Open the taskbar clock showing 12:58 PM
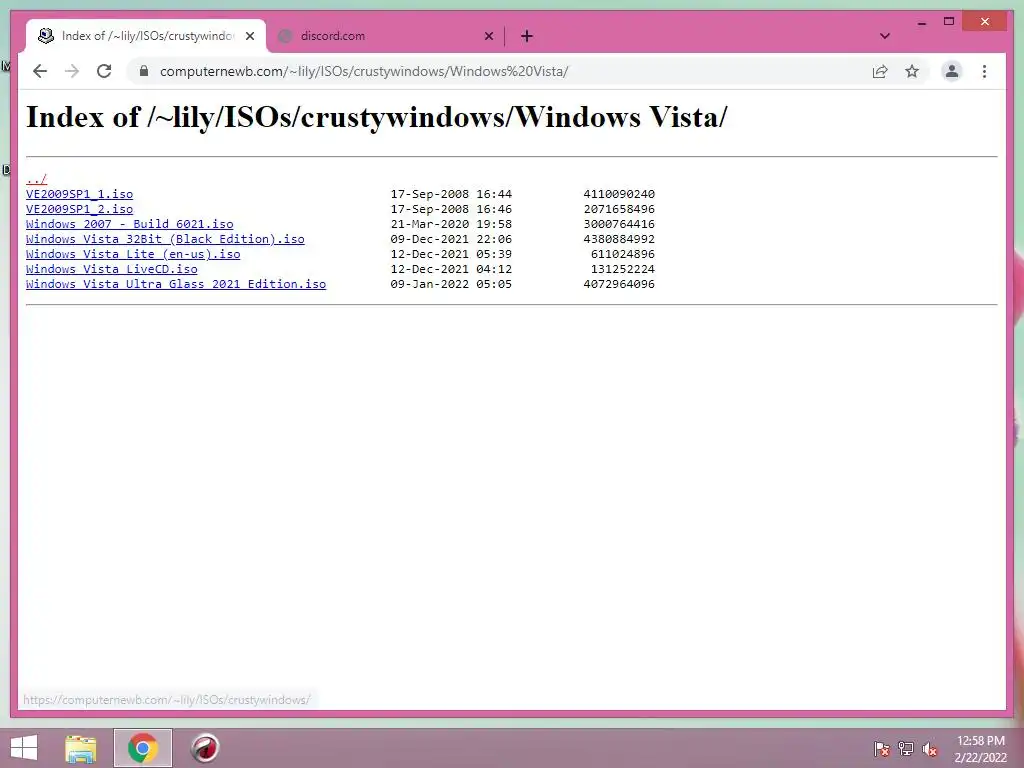This screenshot has width=1024, height=768. point(980,749)
